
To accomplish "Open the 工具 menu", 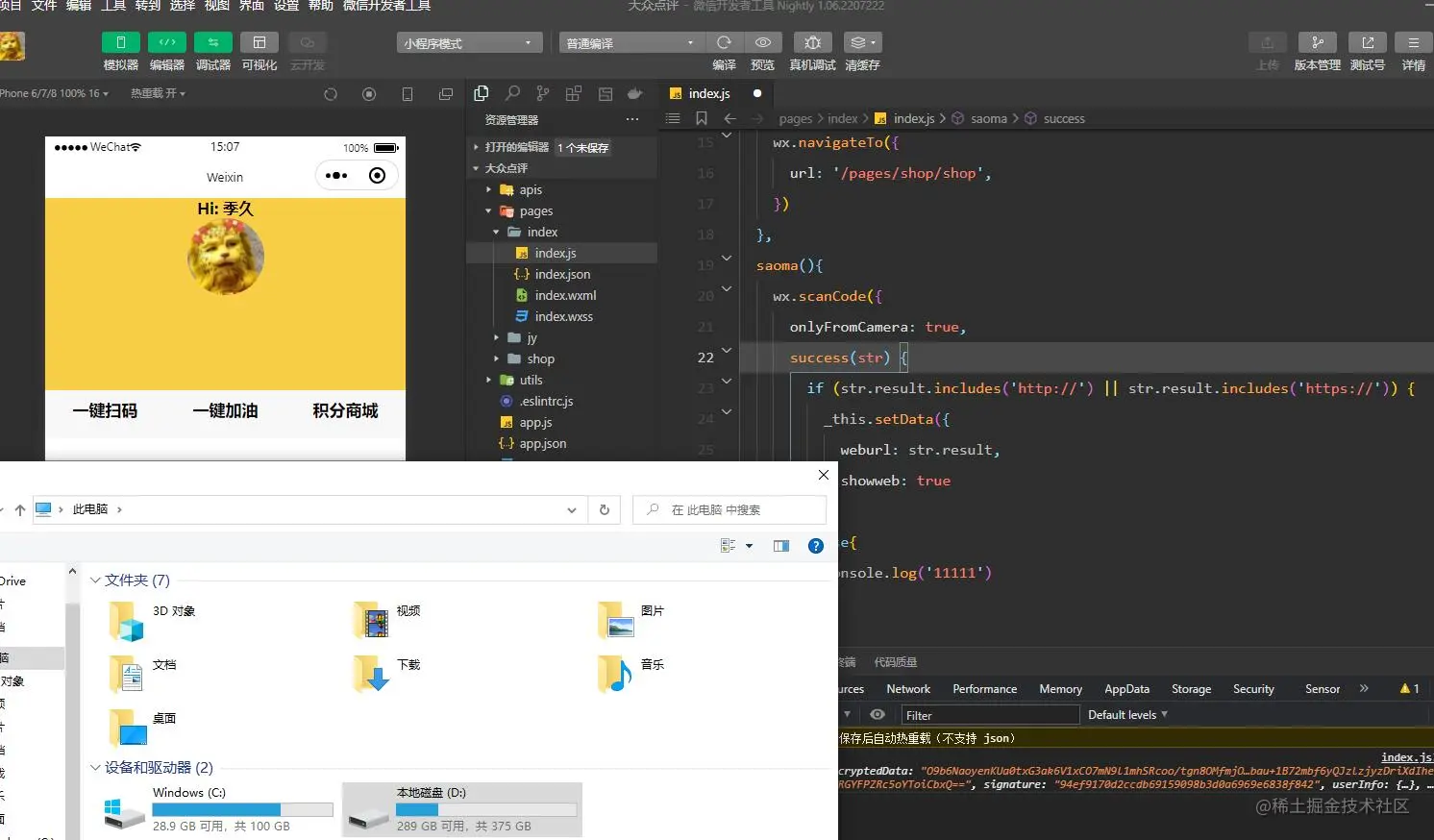I will pos(114,7).
